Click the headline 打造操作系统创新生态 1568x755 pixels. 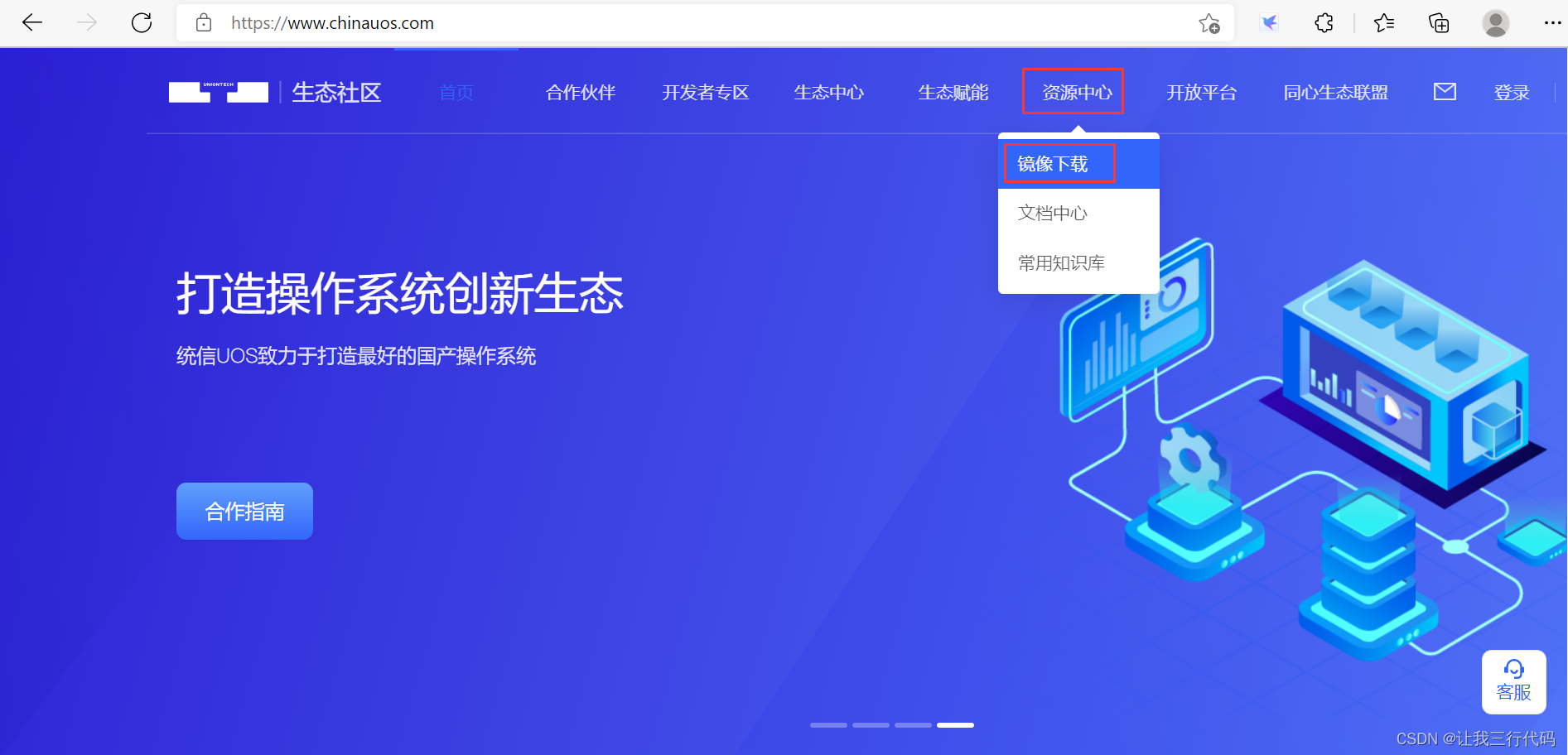click(x=400, y=294)
